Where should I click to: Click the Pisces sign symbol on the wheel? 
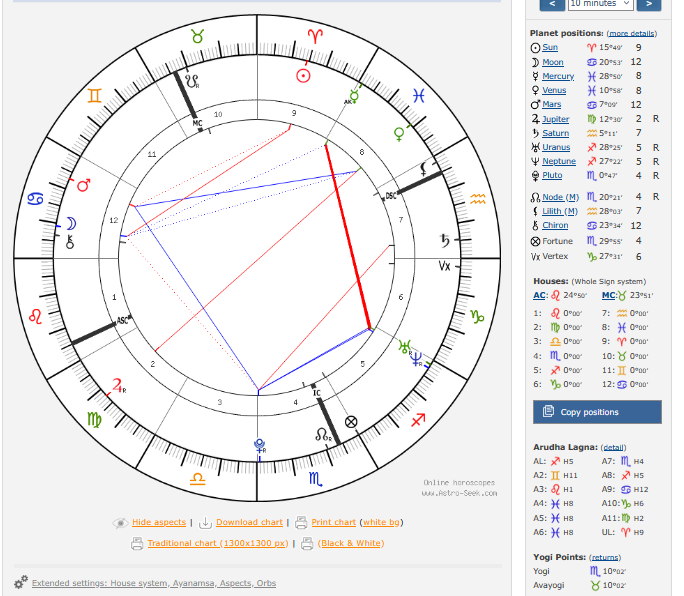(419, 96)
